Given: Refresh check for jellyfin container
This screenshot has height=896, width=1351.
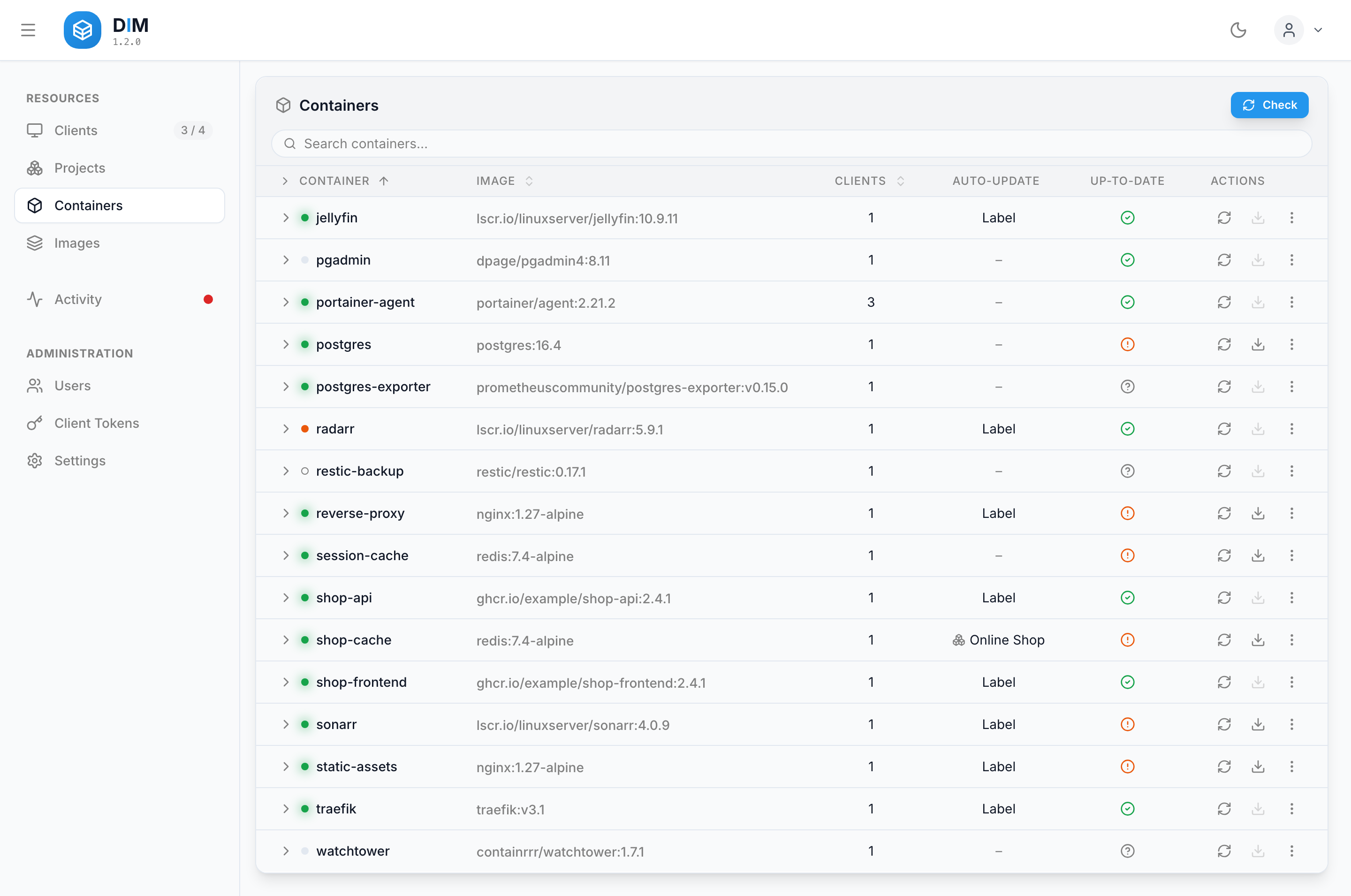Looking at the screenshot, I should point(1224,218).
